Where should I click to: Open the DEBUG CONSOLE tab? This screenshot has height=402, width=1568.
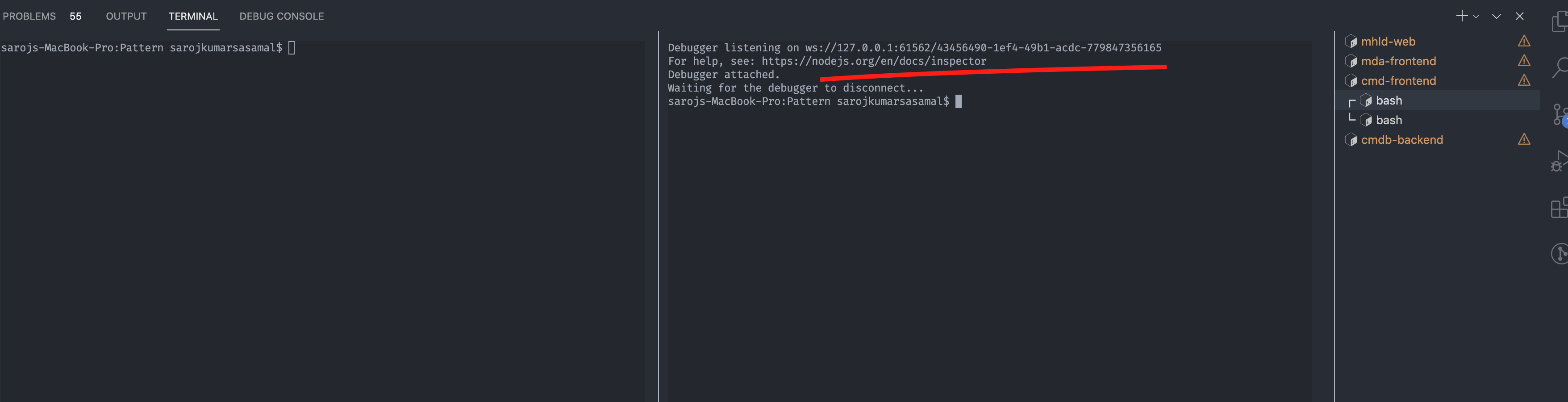click(x=281, y=17)
